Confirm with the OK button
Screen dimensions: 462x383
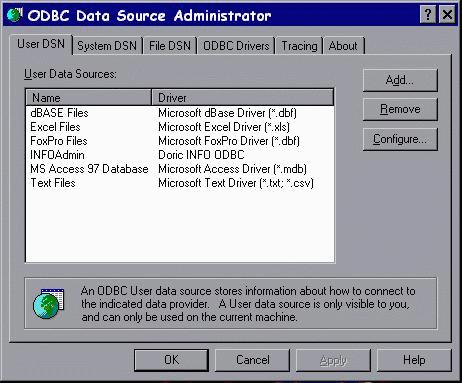pos(171,360)
